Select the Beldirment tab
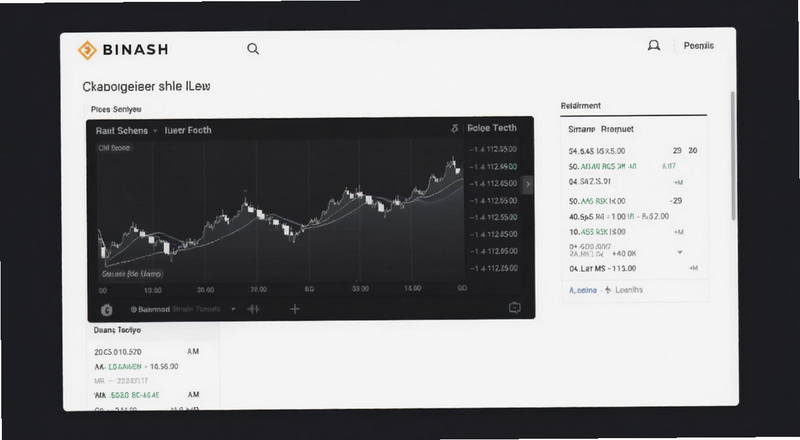This screenshot has height=440, width=800. tap(581, 106)
